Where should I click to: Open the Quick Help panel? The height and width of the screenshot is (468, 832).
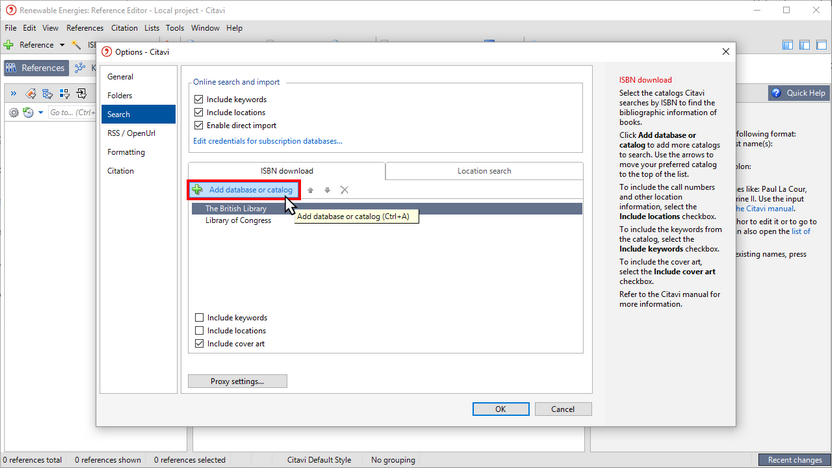click(799, 93)
